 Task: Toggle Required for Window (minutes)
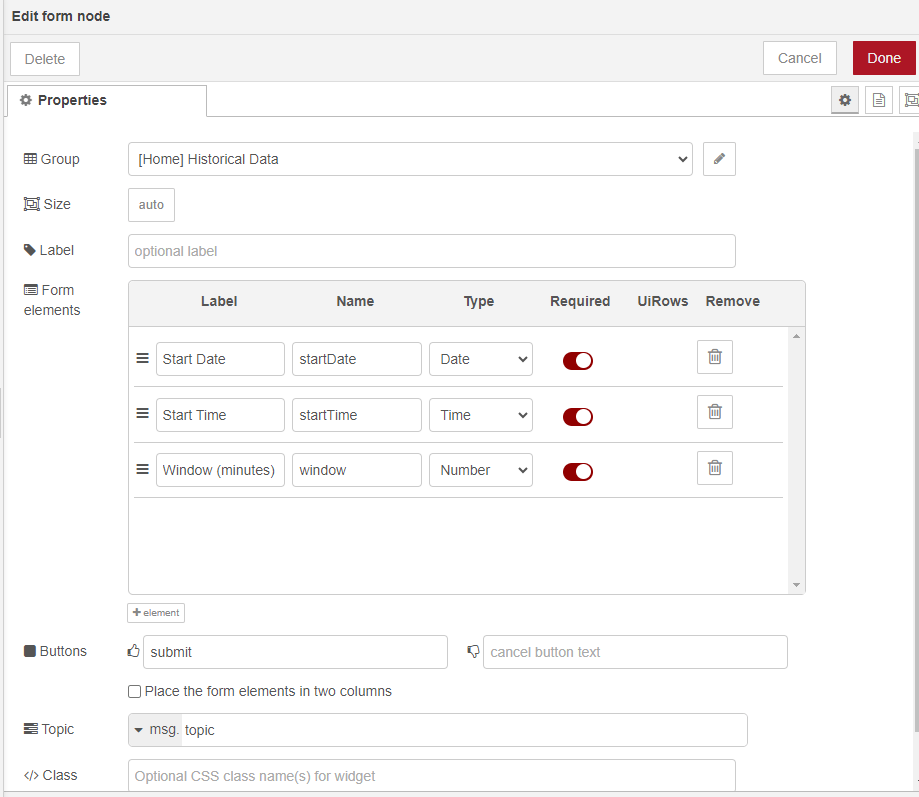[x=577, y=471]
